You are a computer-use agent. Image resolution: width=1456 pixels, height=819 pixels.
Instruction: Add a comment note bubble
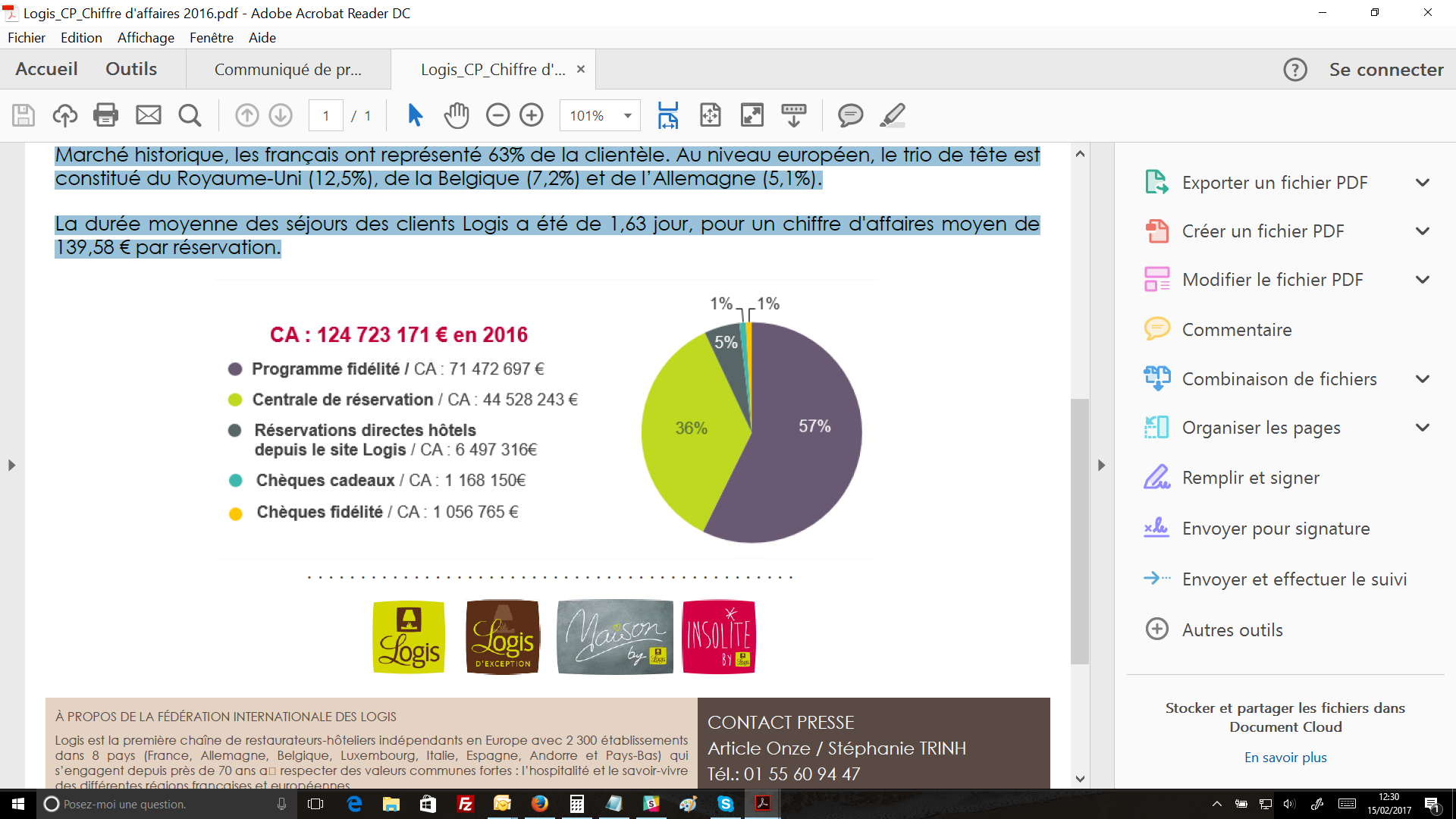850,115
